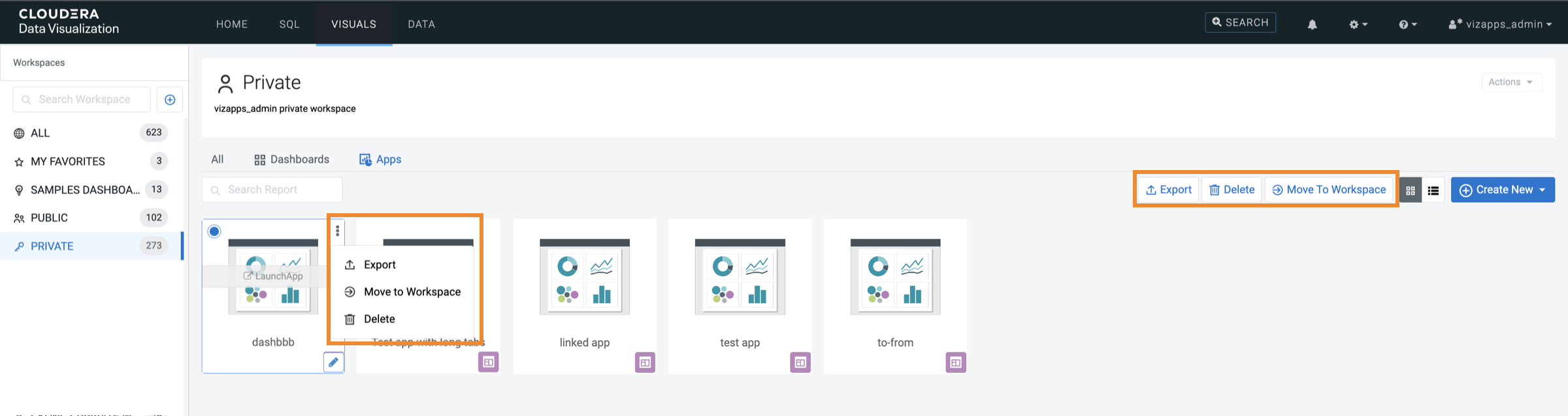Click the notifications bell icon
1568x416 pixels.
click(x=1312, y=24)
